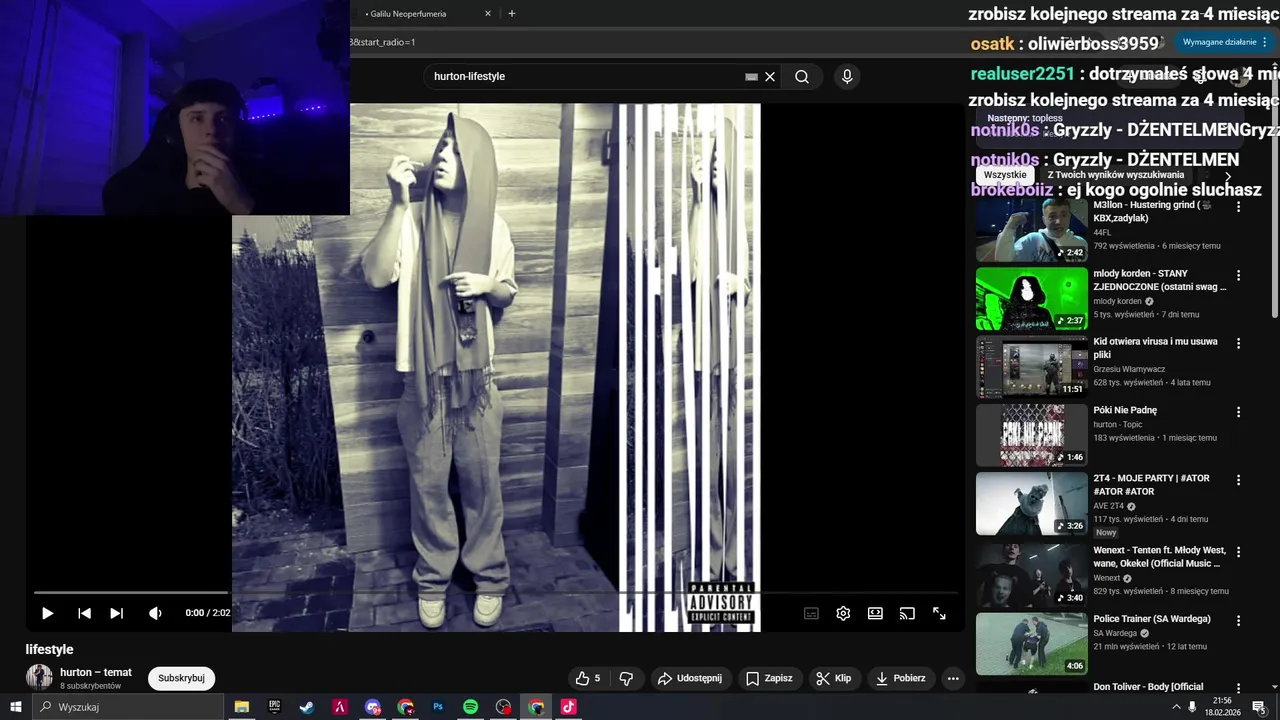Viewport: 1280px width, 720px height.
Task: Open TikTok app from taskbar
Action: pyautogui.click(x=568, y=707)
